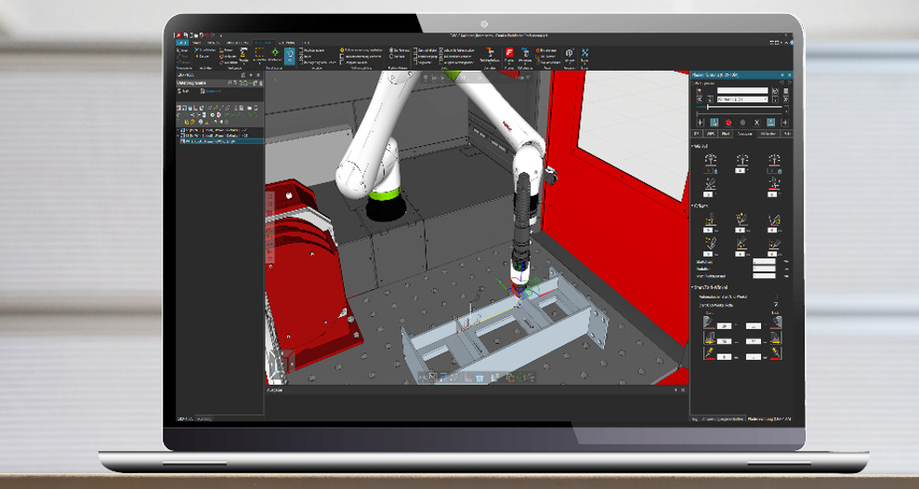Click the blue highlighted icon left of the record button
919x489 pixels.
(x=714, y=123)
